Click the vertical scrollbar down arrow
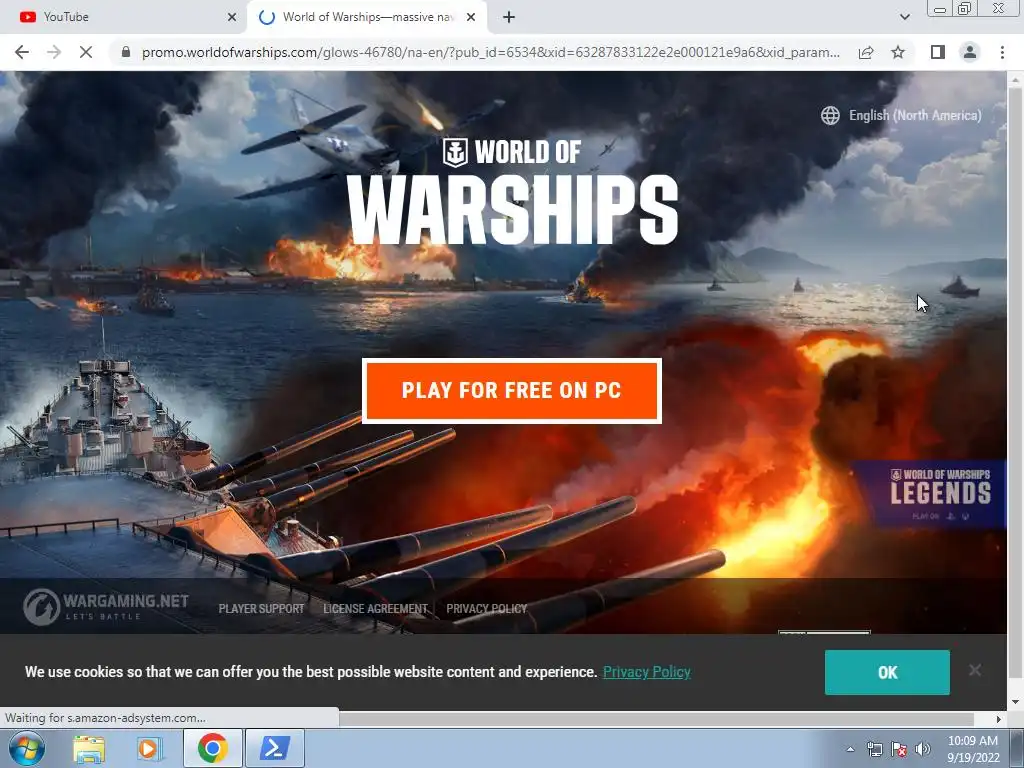The height and width of the screenshot is (768, 1024). click(1015, 703)
